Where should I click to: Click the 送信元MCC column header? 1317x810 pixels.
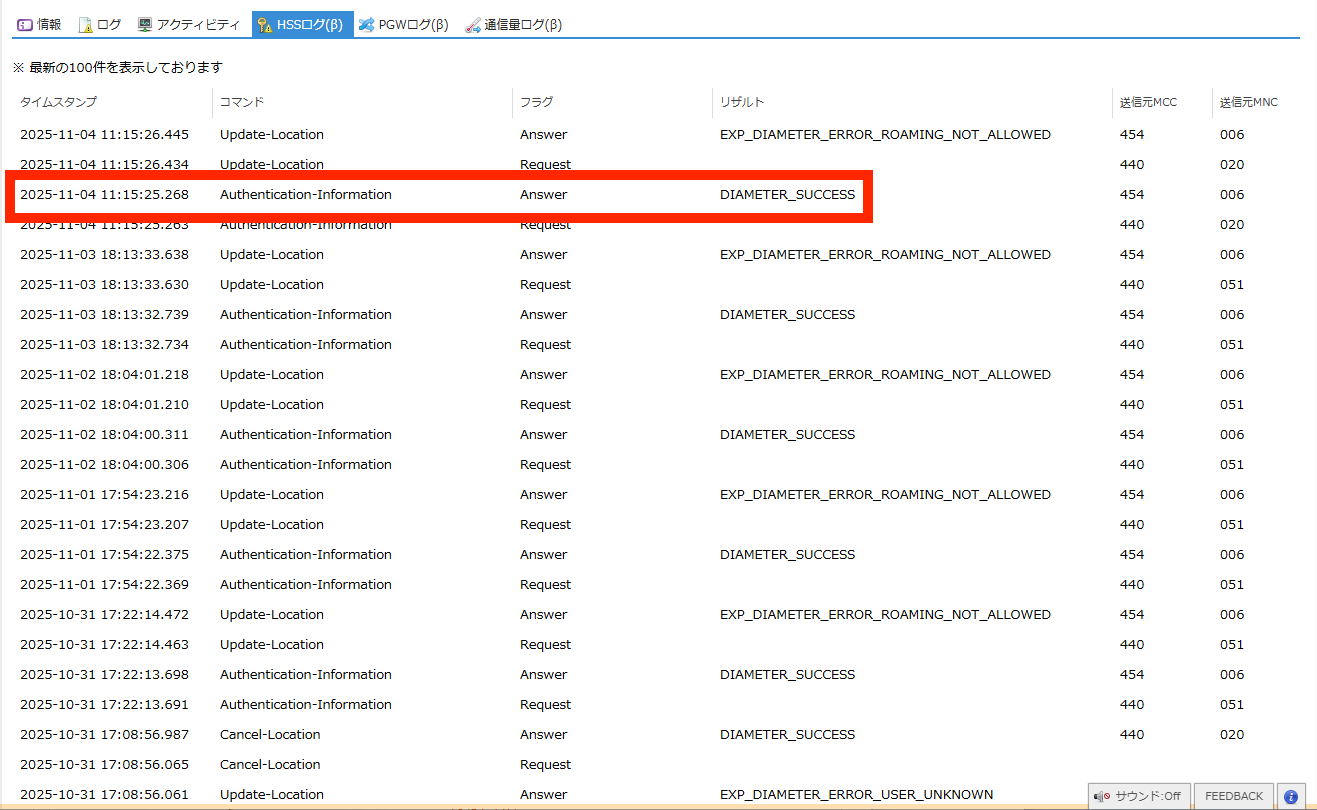point(1148,102)
